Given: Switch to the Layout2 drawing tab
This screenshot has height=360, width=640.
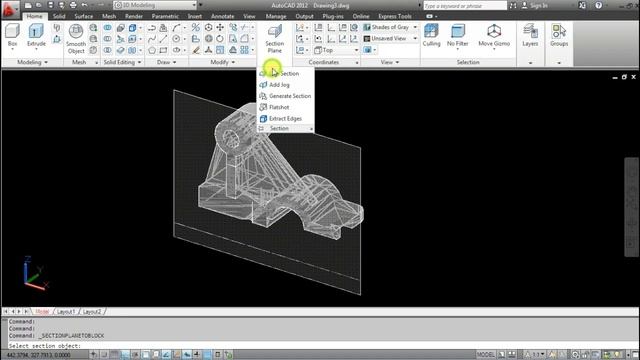Looking at the screenshot, I should [92, 311].
